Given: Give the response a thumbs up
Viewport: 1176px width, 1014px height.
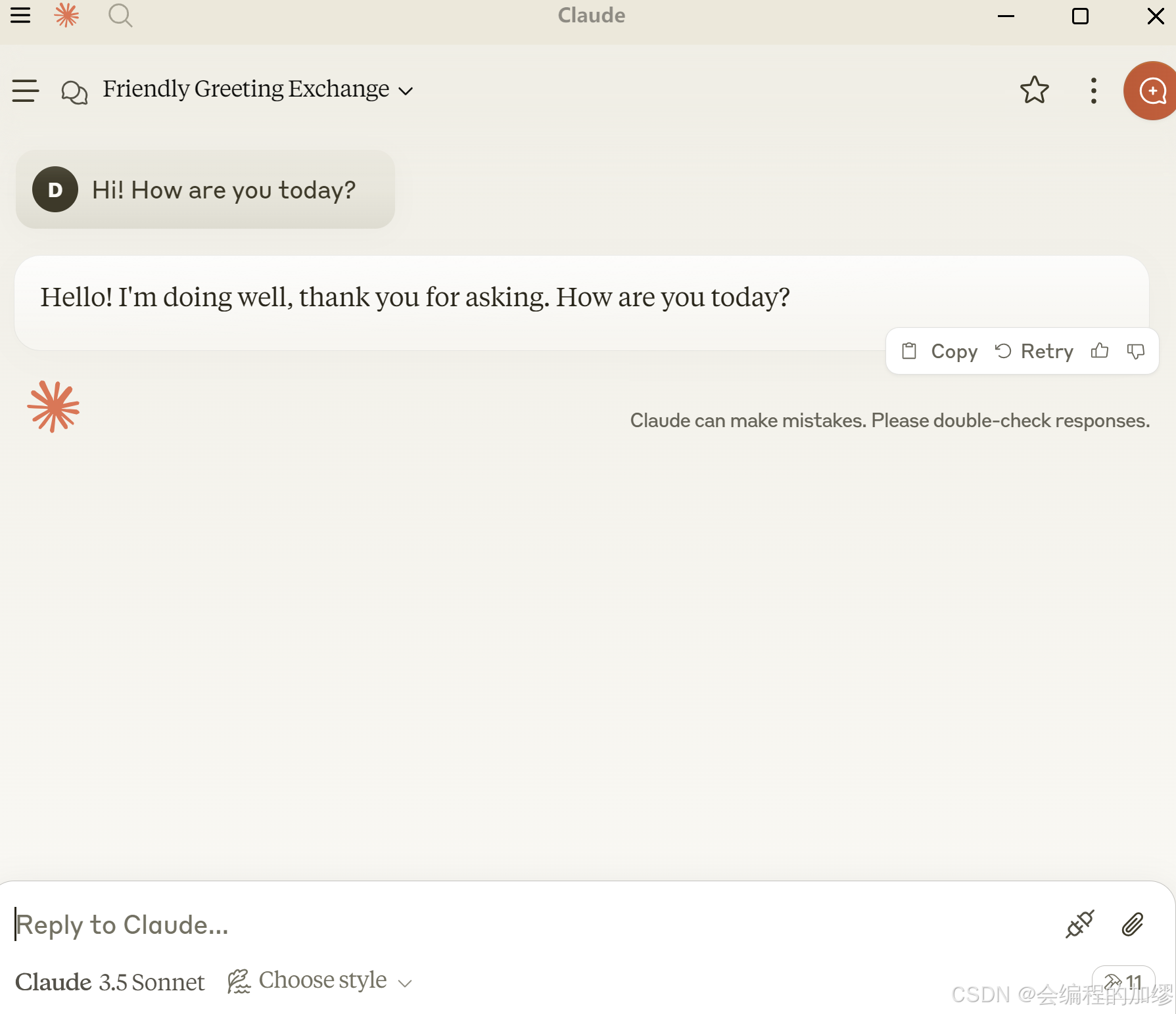Looking at the screenshot, I should pos(1100,351).
